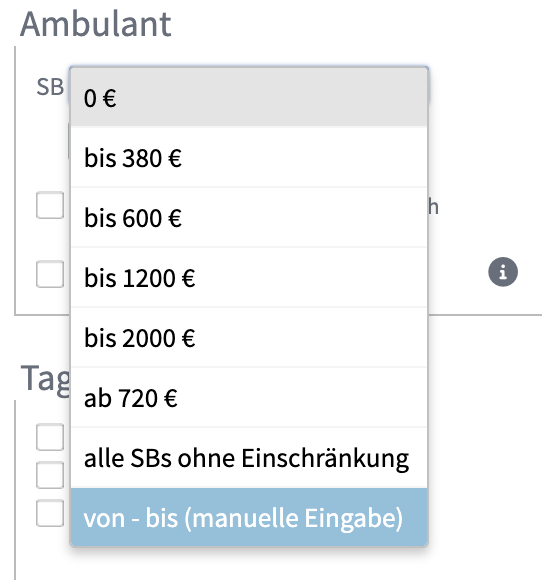The image size is (556, 580).
Task: Click the info icon in the Ambulant section
Action: [503, 272]
